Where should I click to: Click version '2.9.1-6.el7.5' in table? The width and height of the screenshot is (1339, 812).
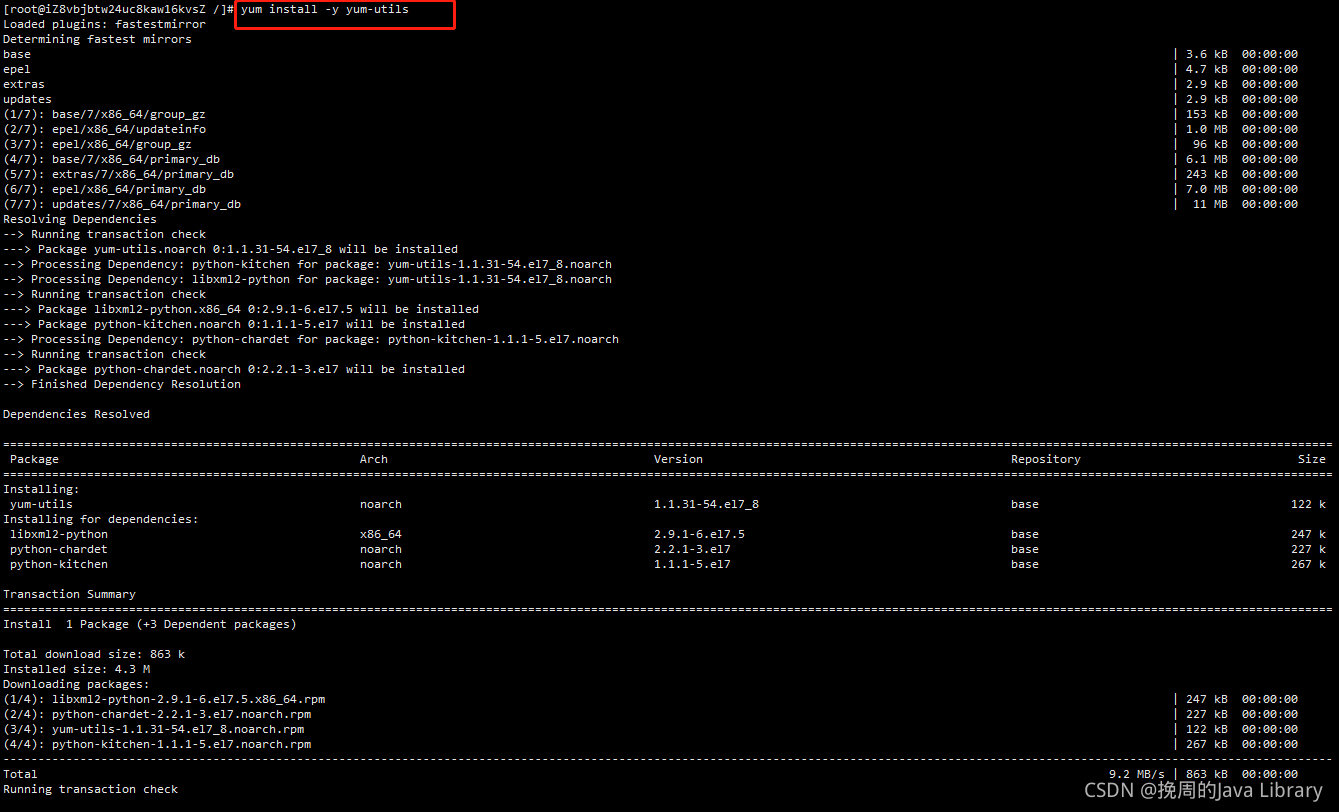[x=699, y=534]
